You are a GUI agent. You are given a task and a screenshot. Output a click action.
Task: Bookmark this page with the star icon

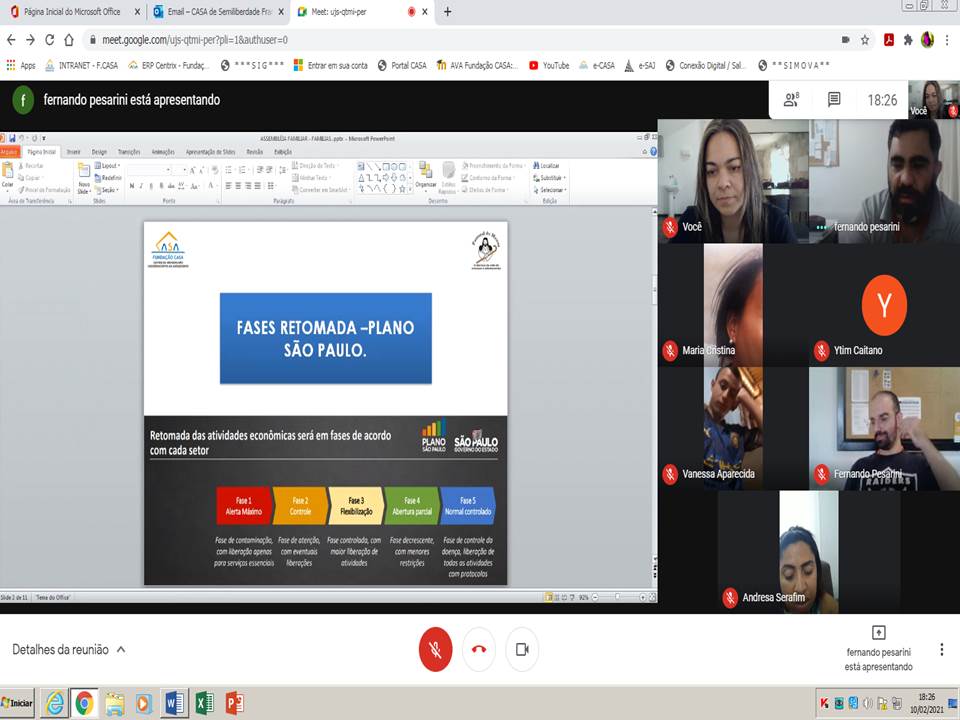pos(864,40)
